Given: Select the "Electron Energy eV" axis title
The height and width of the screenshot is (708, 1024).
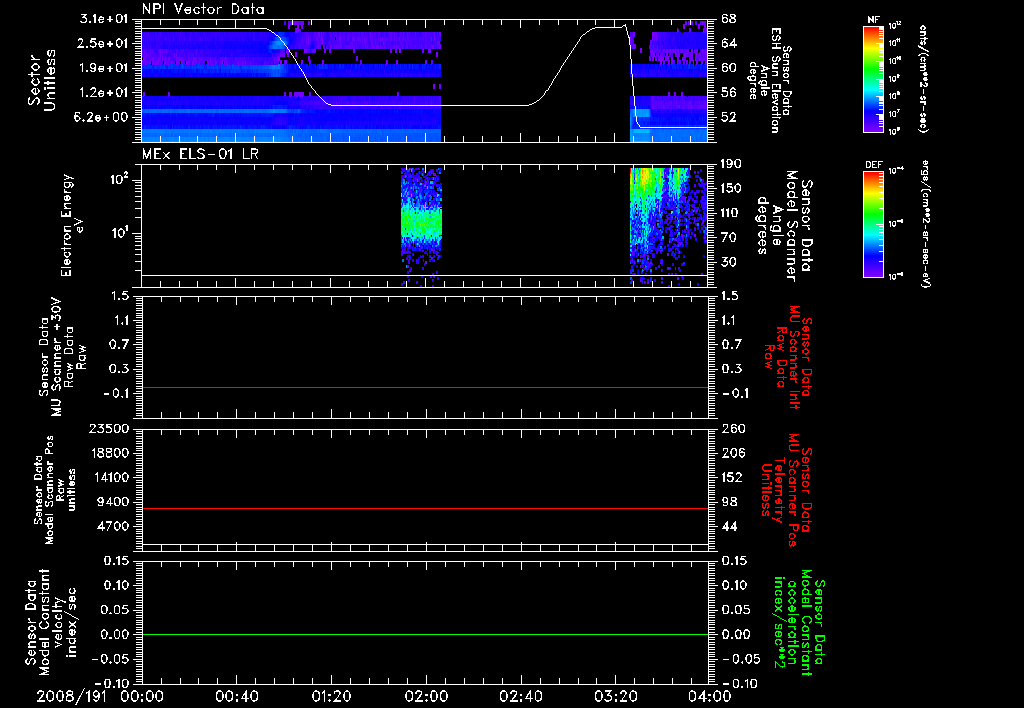Looking at the screenshot, I should click(72, 225).
